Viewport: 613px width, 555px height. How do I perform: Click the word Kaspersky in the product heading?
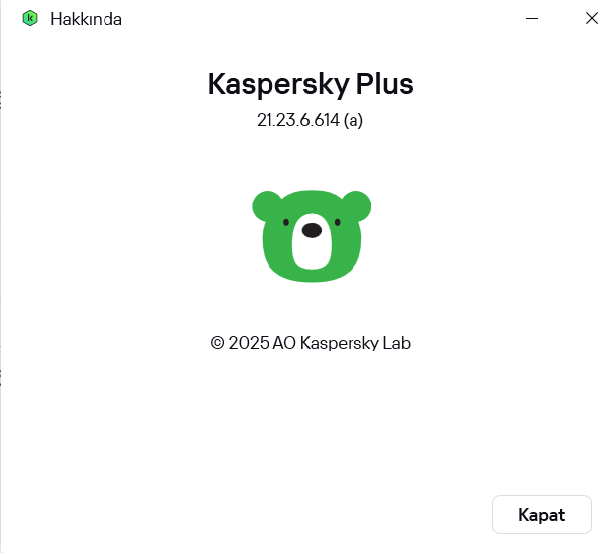click(278, 85)
